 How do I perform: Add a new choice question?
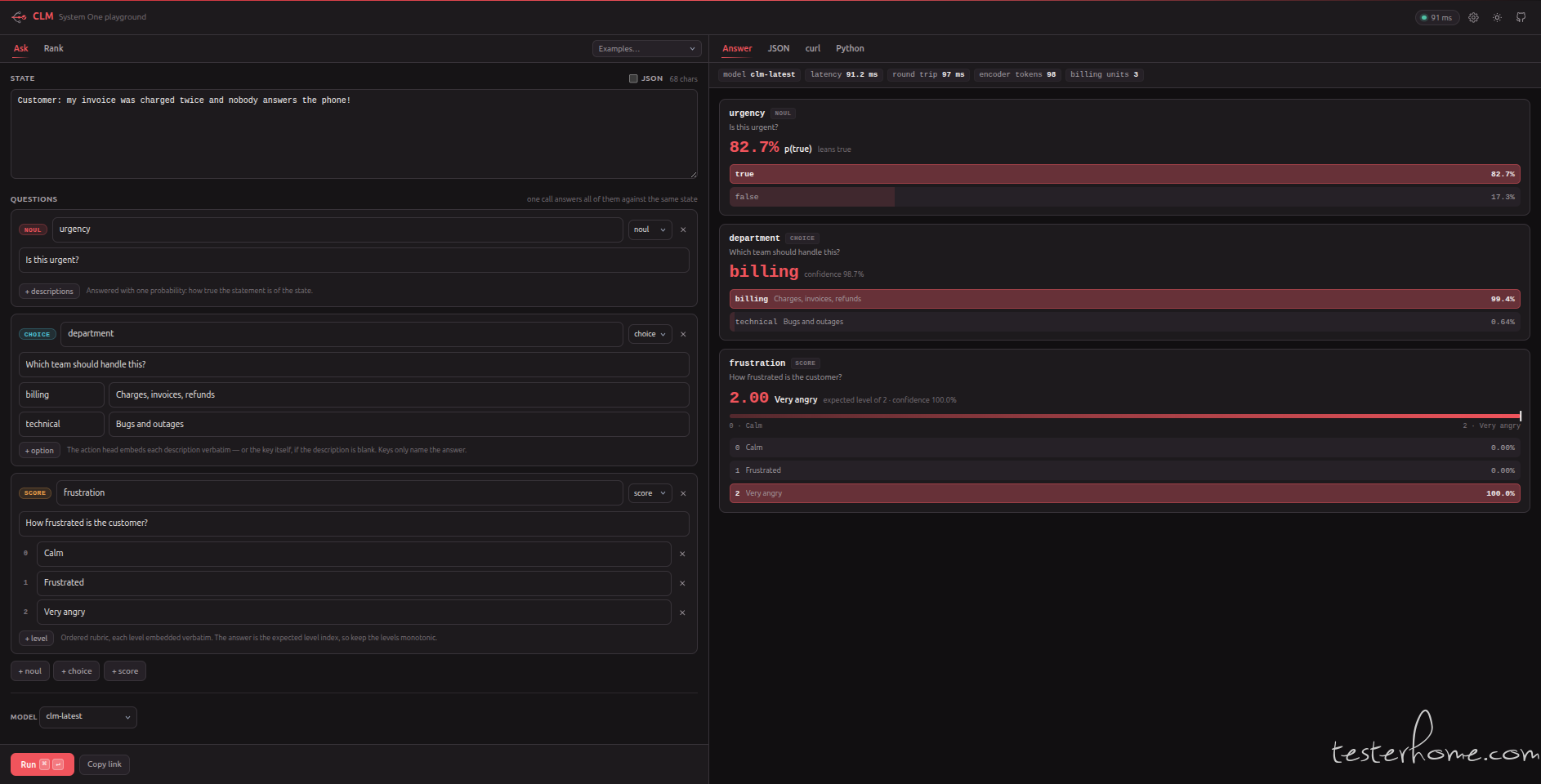77,671
